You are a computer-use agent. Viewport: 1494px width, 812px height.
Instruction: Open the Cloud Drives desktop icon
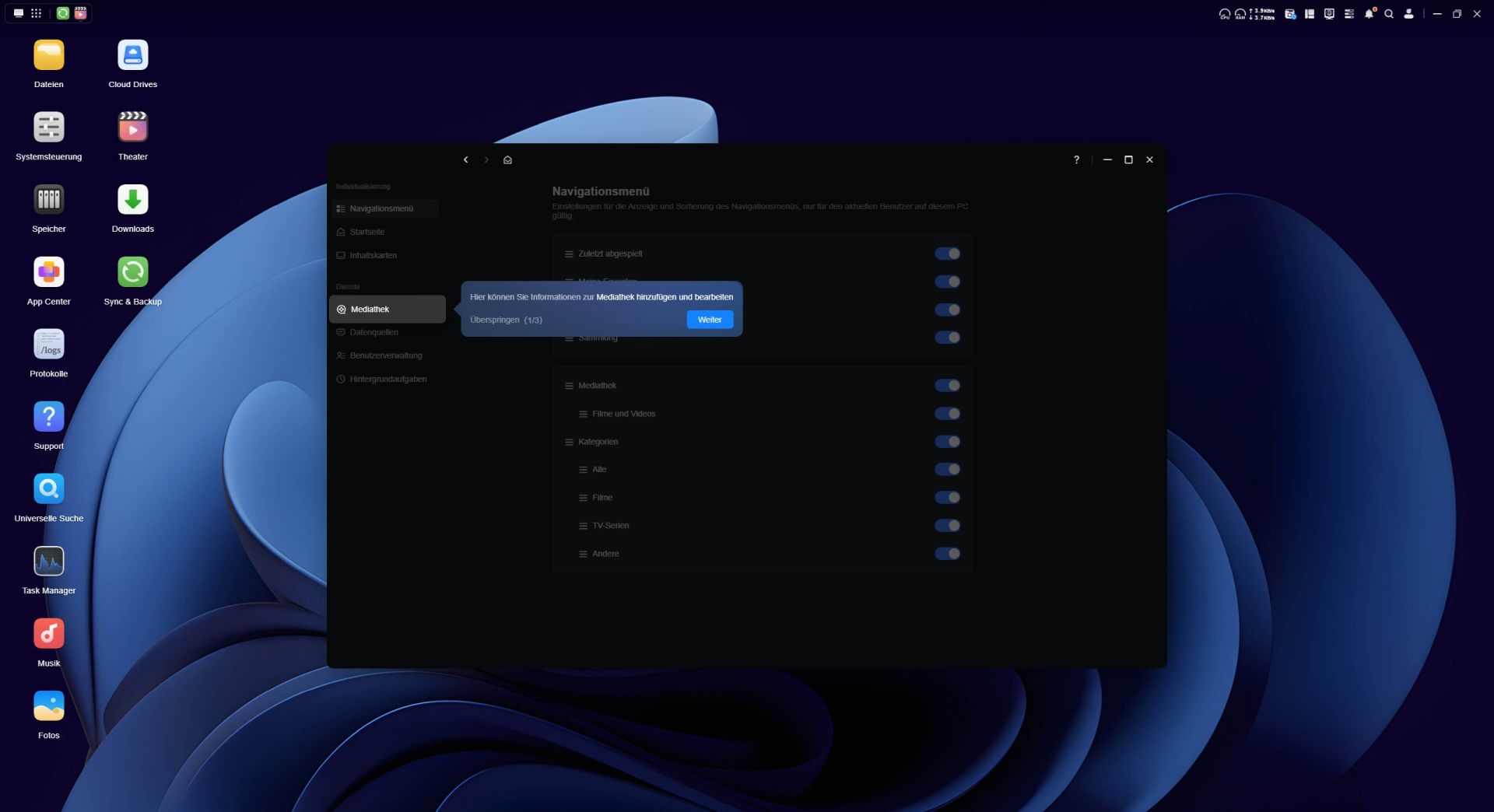tap(132, 55)
